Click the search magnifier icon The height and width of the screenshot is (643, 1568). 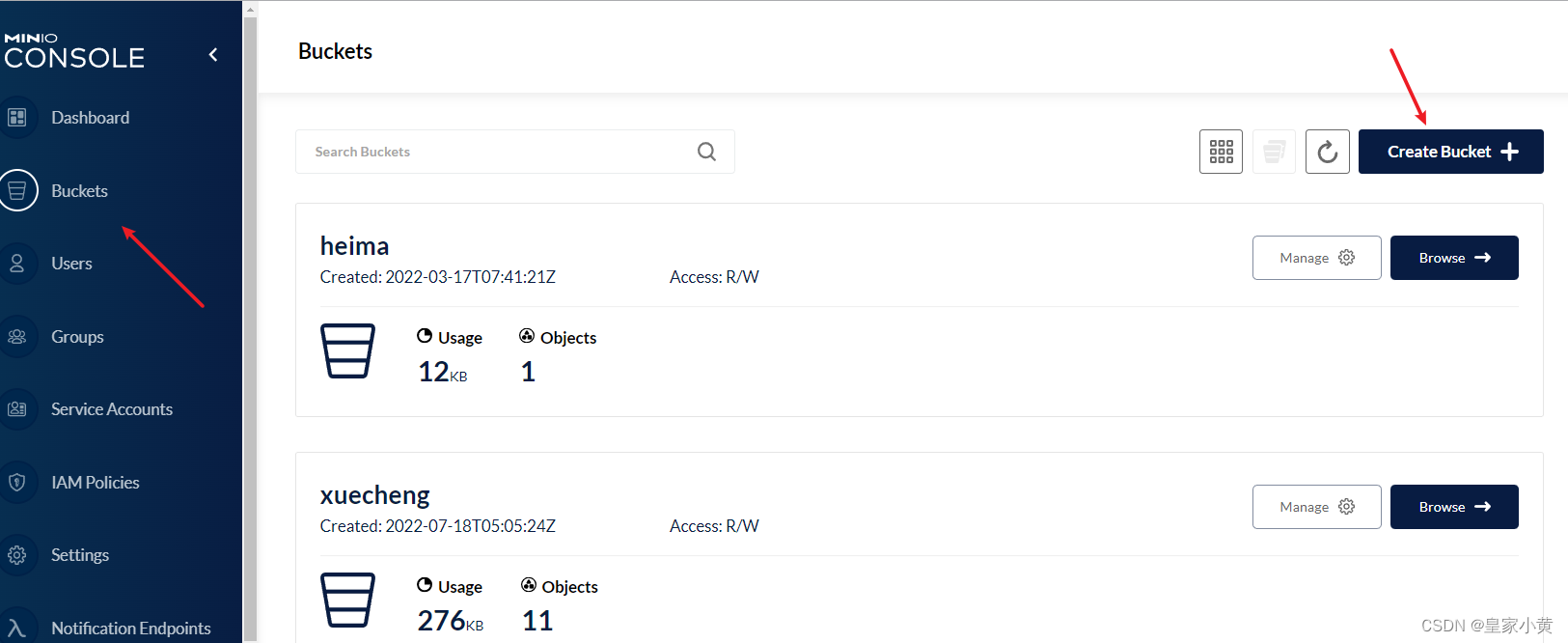(707, 152)
